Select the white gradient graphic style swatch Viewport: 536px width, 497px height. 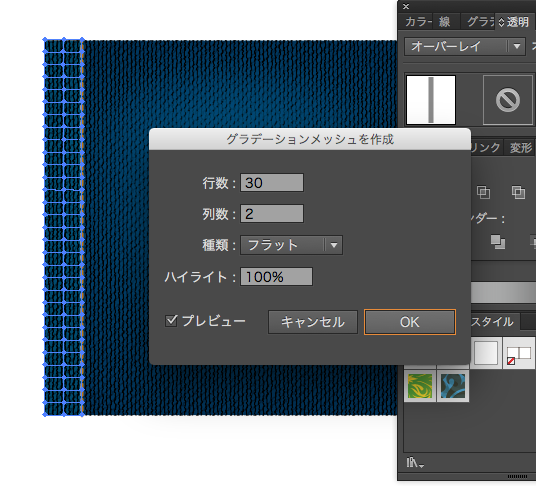tap(486, 353)
